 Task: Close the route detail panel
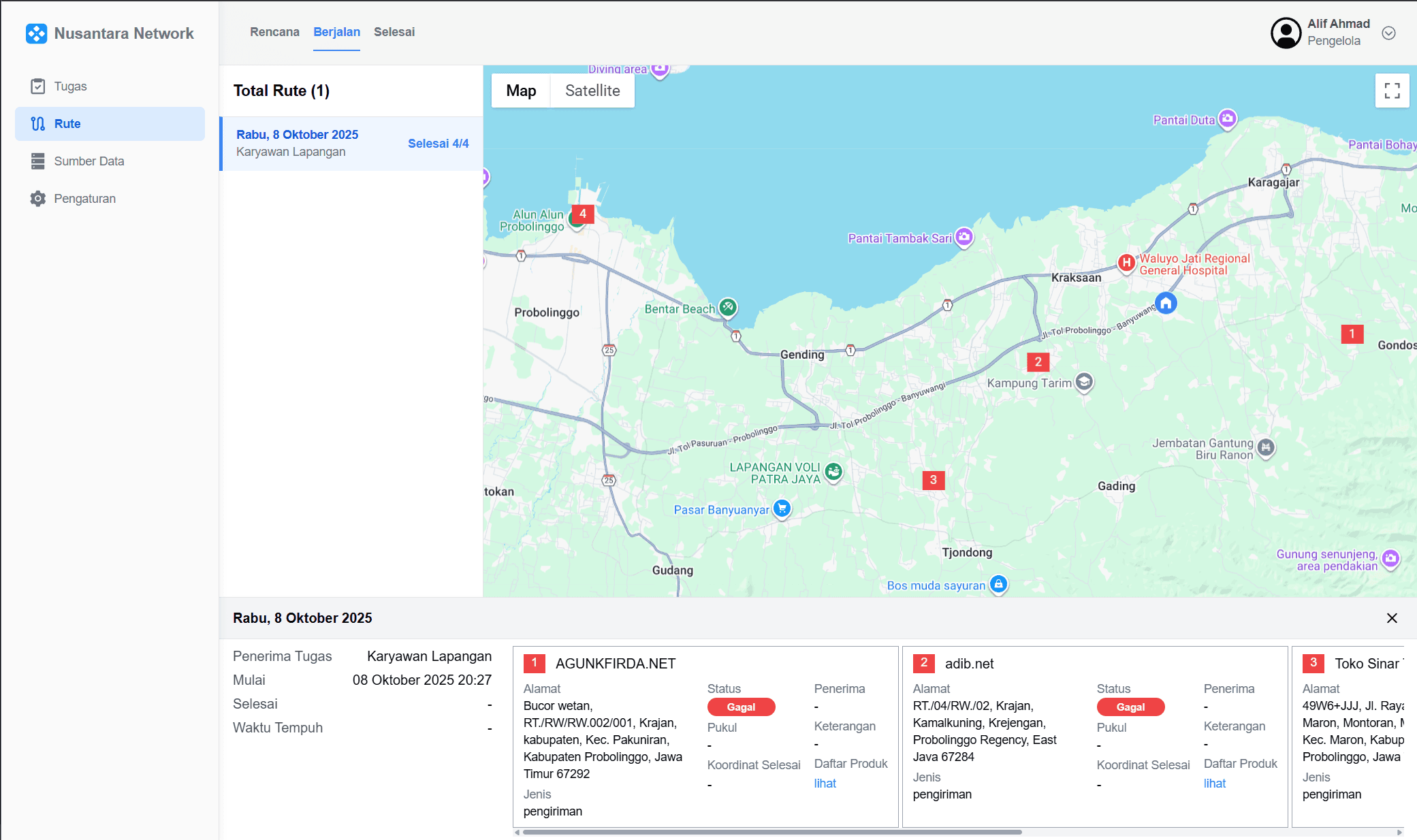(1392, 618)
